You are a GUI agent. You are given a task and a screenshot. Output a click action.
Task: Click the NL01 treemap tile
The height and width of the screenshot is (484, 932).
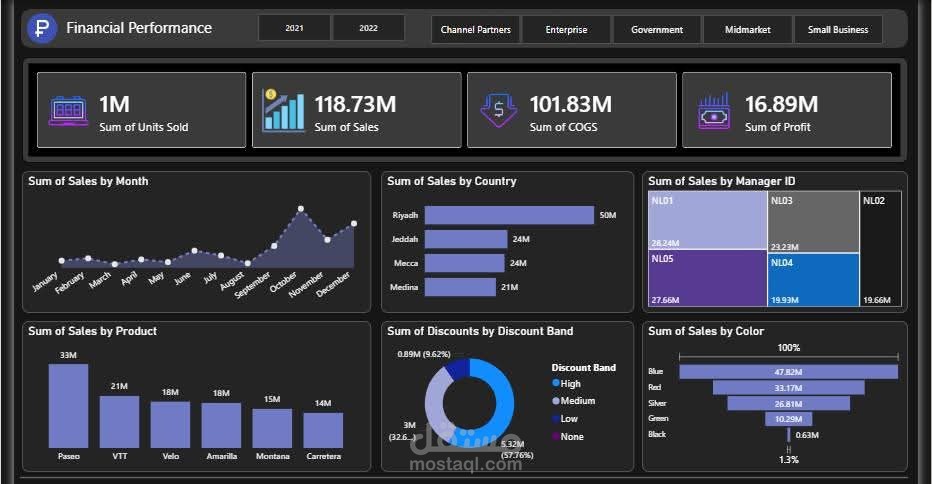707,220
